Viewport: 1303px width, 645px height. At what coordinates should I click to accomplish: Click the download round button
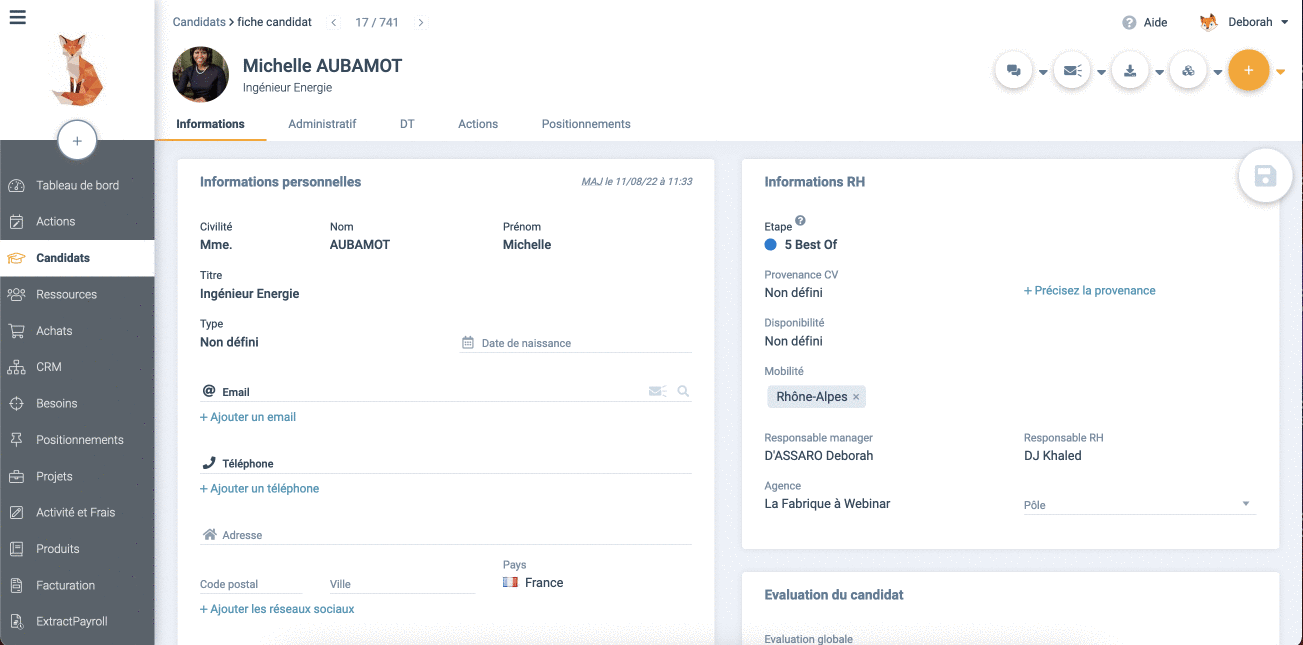coord(1130,71)
